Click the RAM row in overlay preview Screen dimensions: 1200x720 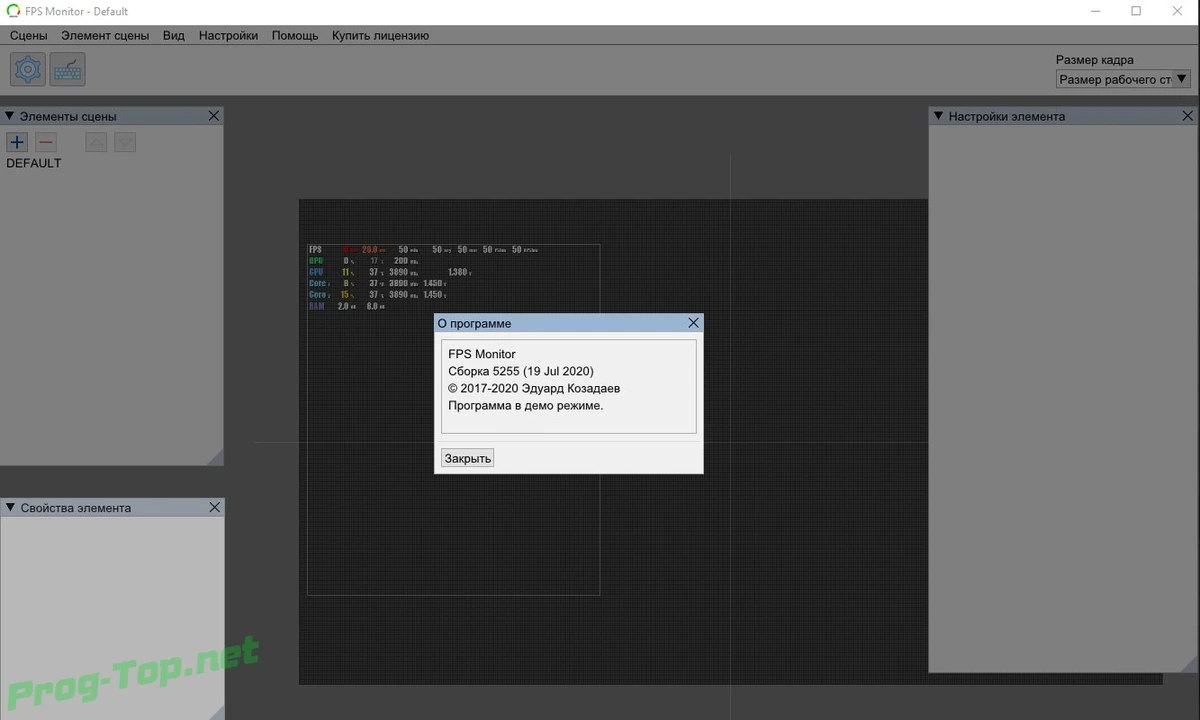[347, 306]
